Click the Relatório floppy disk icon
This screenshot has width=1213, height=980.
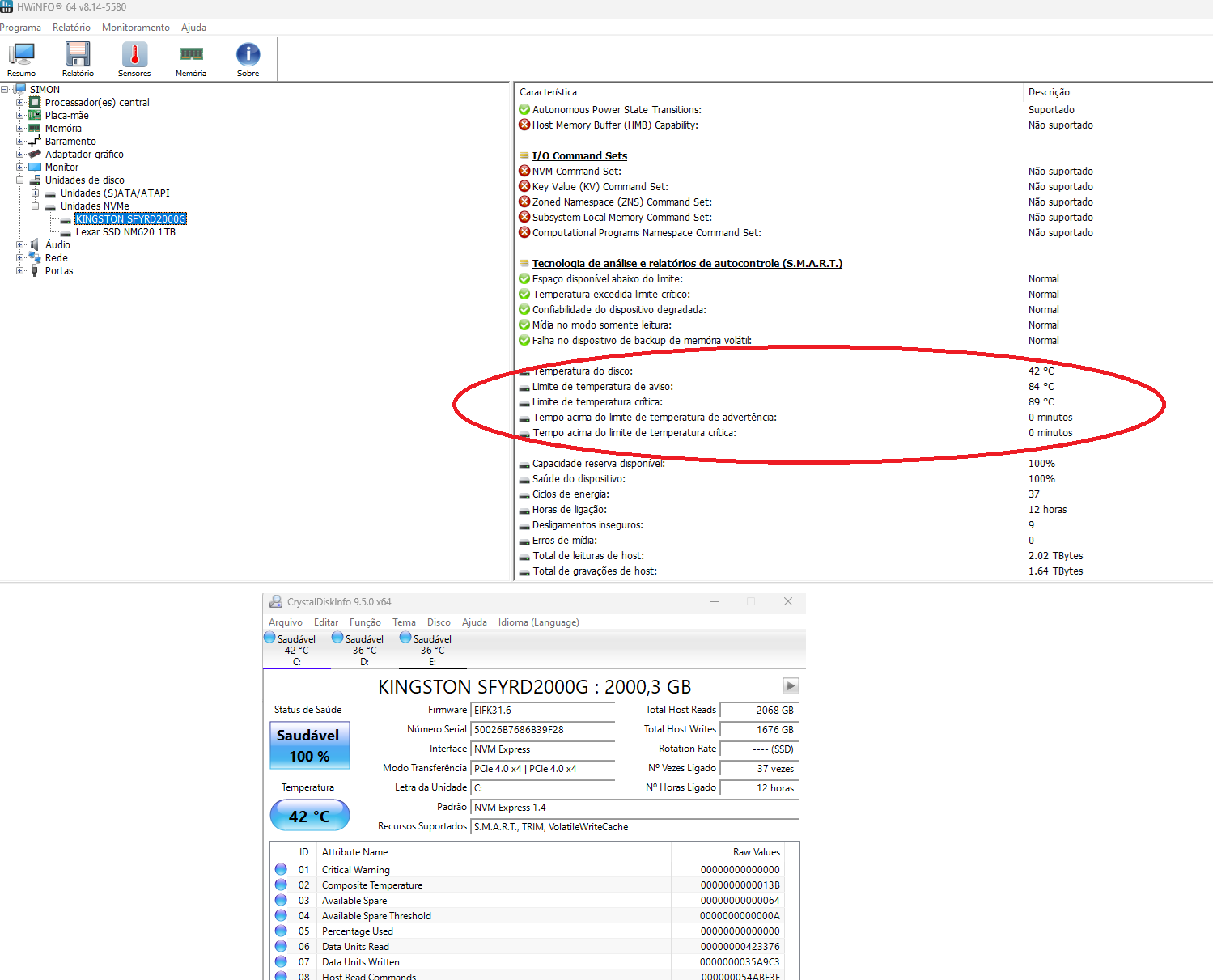[x=78, y=59]
